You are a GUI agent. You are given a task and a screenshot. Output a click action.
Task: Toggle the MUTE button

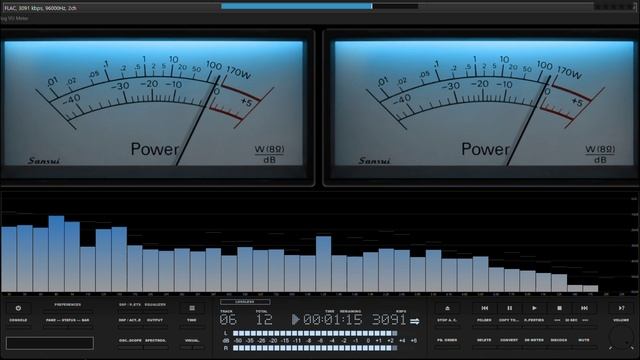pyautogui.click(x=584, y=340)
